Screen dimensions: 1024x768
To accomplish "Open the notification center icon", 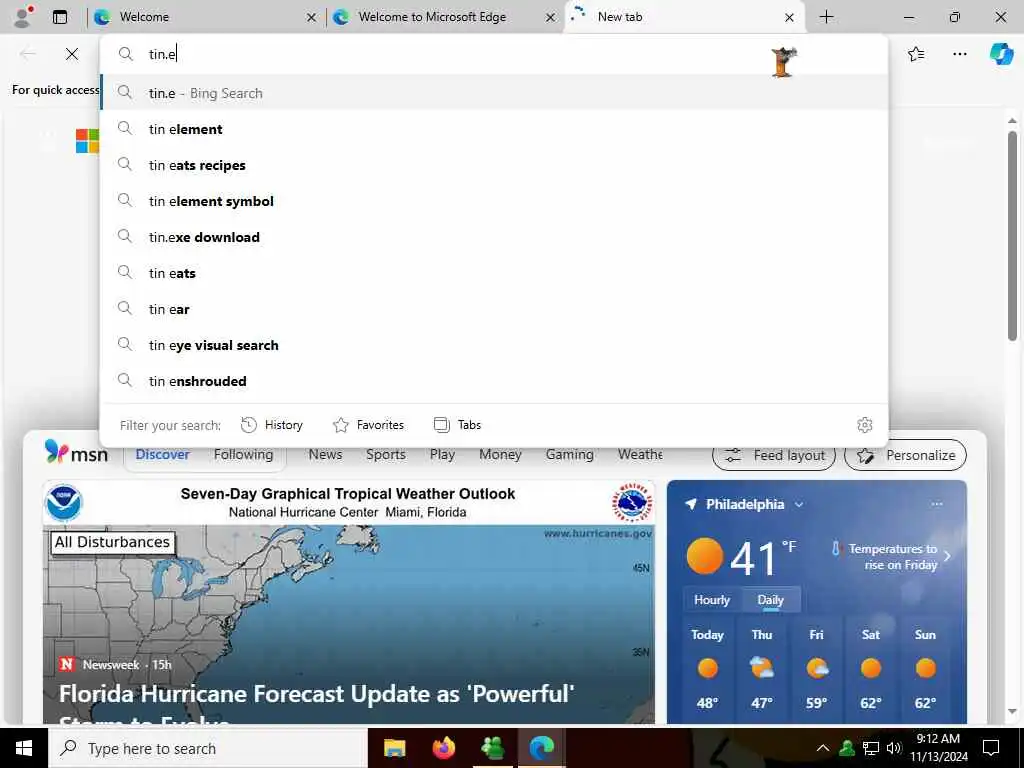I will tap(991, 748).
